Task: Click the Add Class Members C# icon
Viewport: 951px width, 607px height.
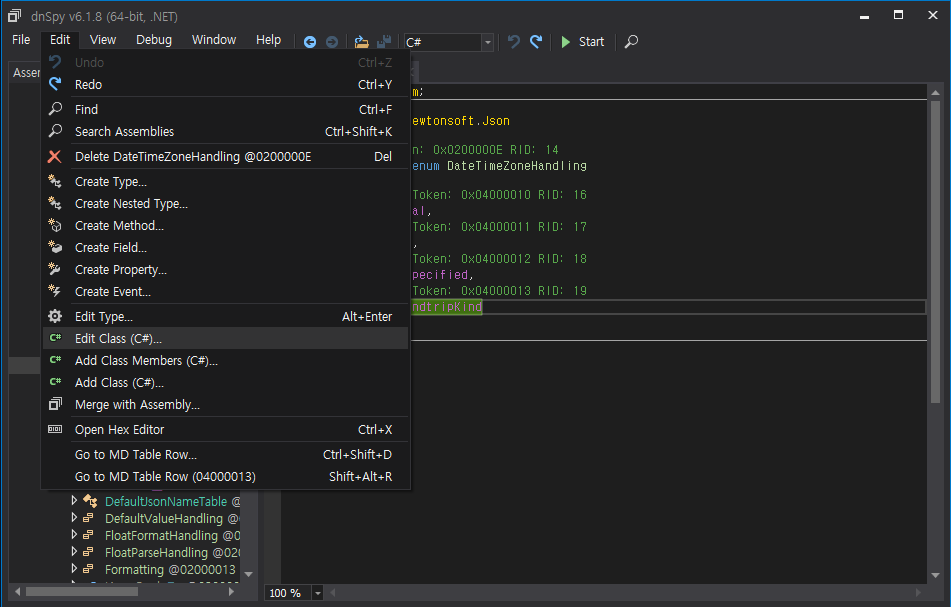Action: tap(55, 360)
